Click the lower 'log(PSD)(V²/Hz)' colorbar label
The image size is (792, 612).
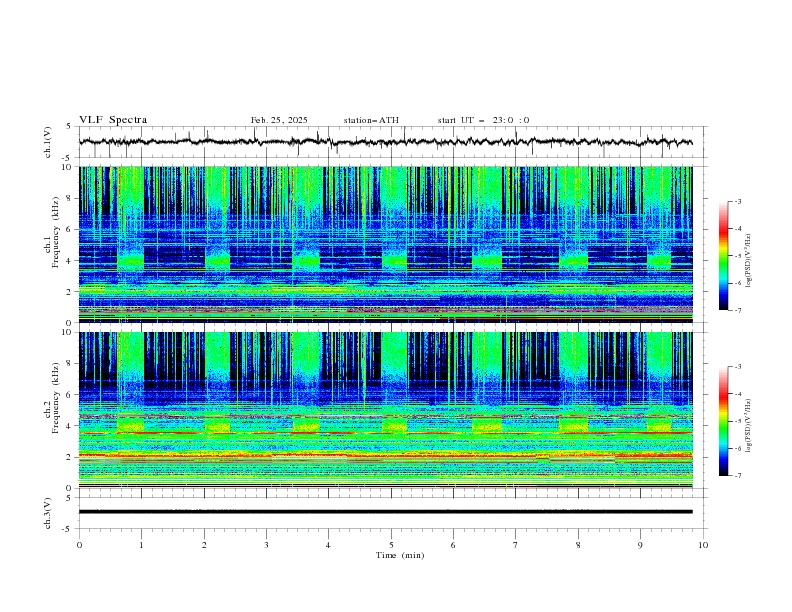(748, 426)
